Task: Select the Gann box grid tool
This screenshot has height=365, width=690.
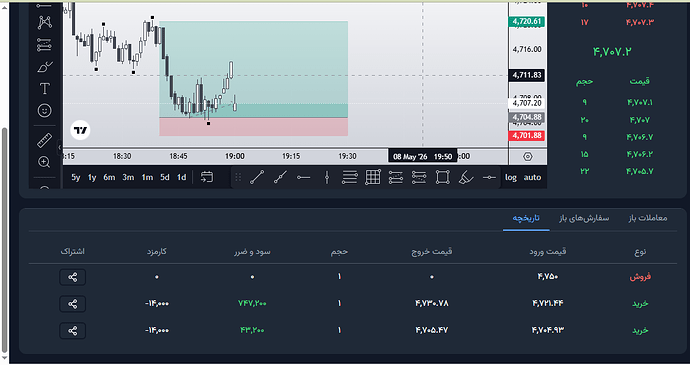Action: (373, 177)
